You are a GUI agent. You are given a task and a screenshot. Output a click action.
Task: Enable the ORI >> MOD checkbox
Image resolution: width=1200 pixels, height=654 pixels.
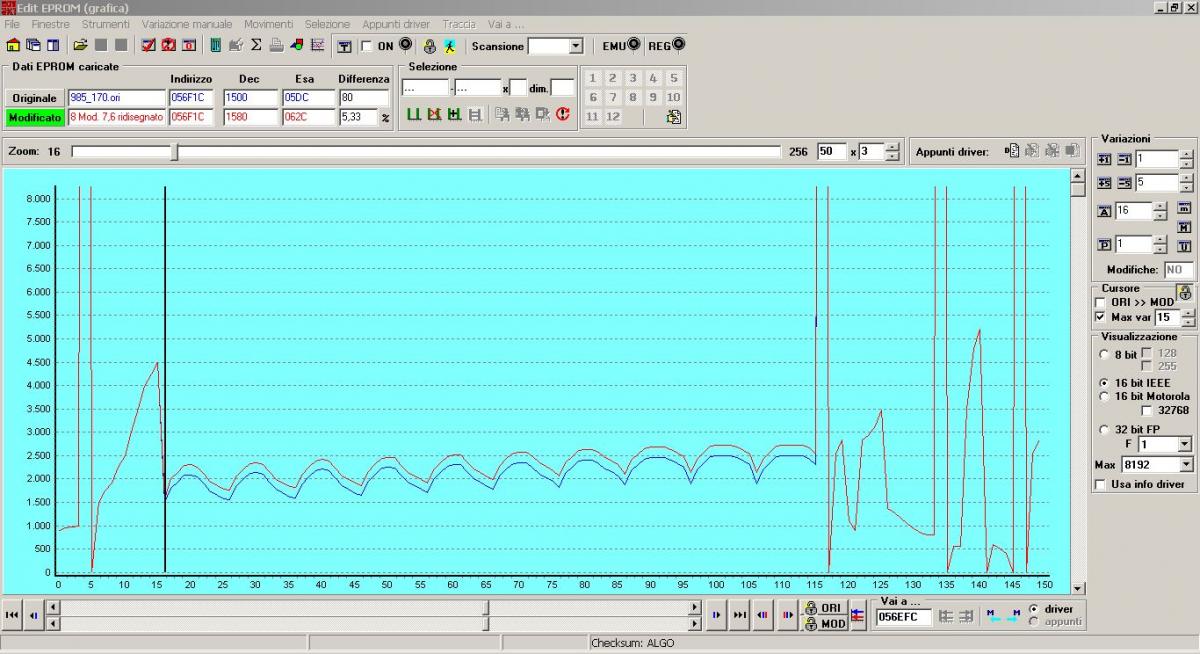pos(1102,302)
